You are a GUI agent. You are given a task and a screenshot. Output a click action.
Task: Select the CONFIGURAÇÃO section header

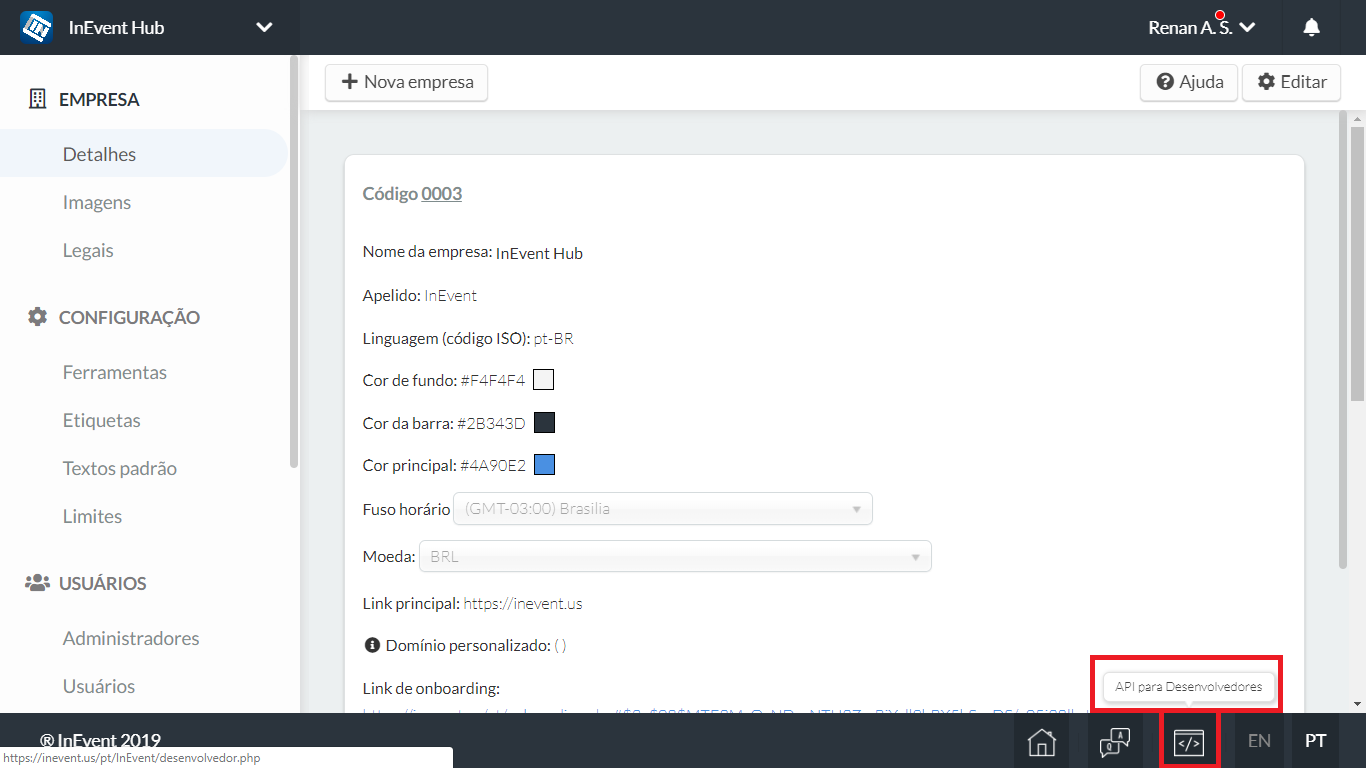click(x=129, y=317)
